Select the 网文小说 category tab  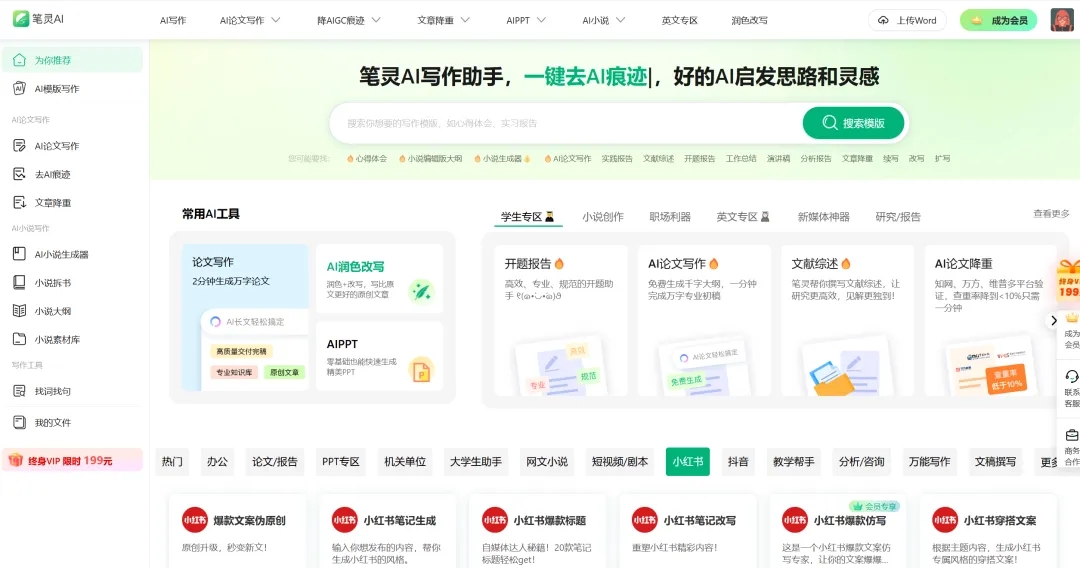pyautogui.click(x=547, y=461)
